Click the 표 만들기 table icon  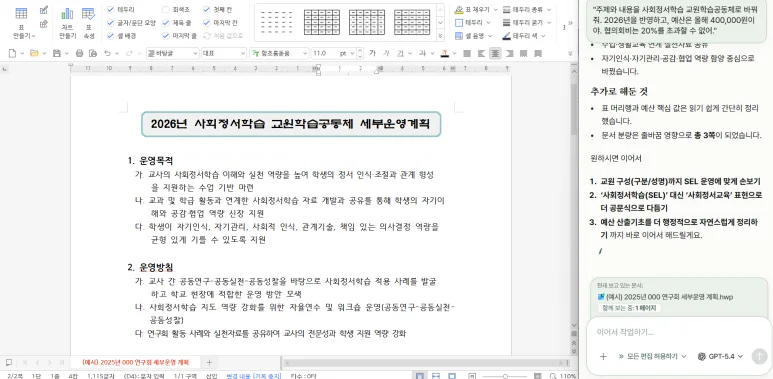[x=21, y=13]
